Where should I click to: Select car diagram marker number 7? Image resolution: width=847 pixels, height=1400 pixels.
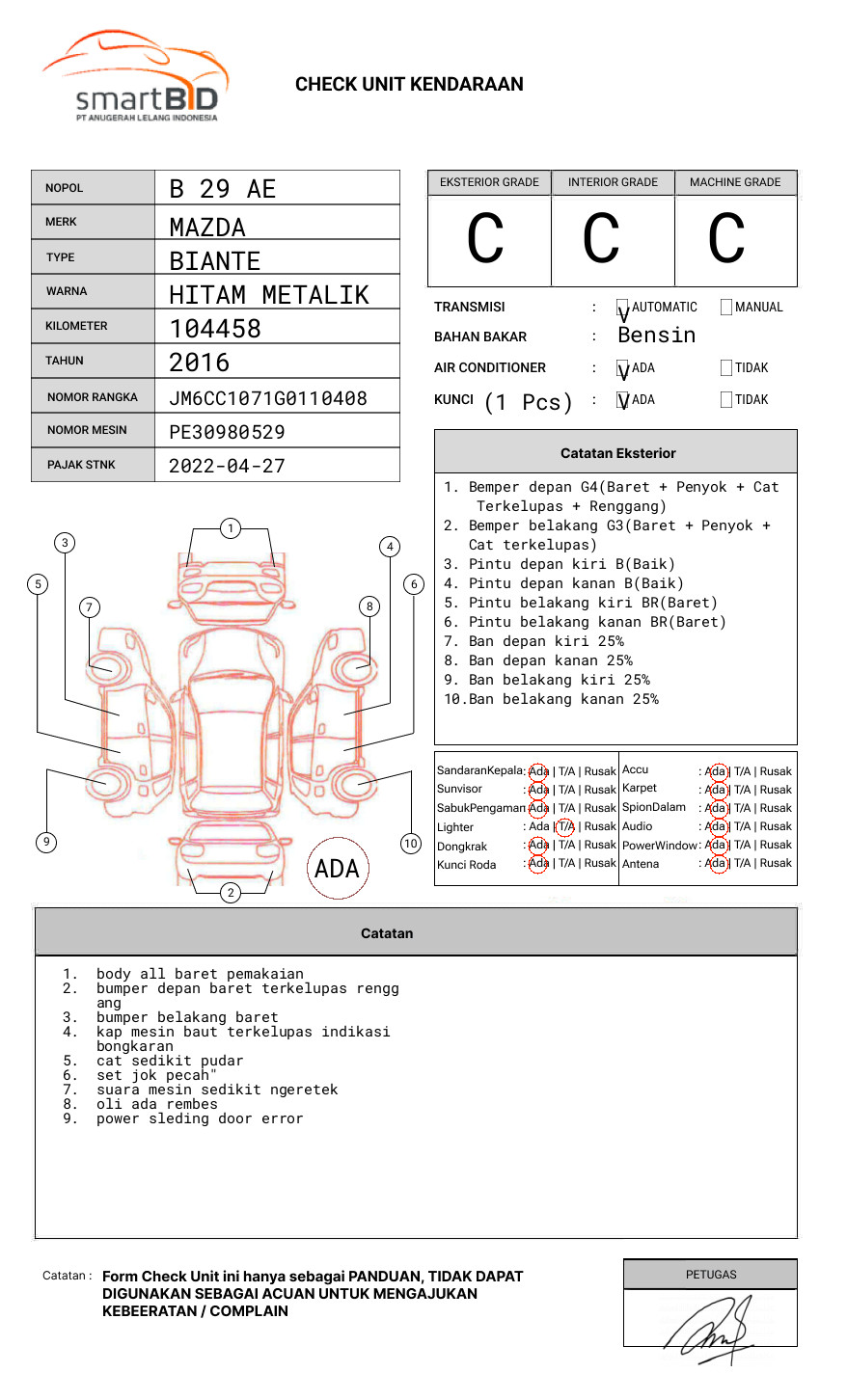tap(89, 606)
